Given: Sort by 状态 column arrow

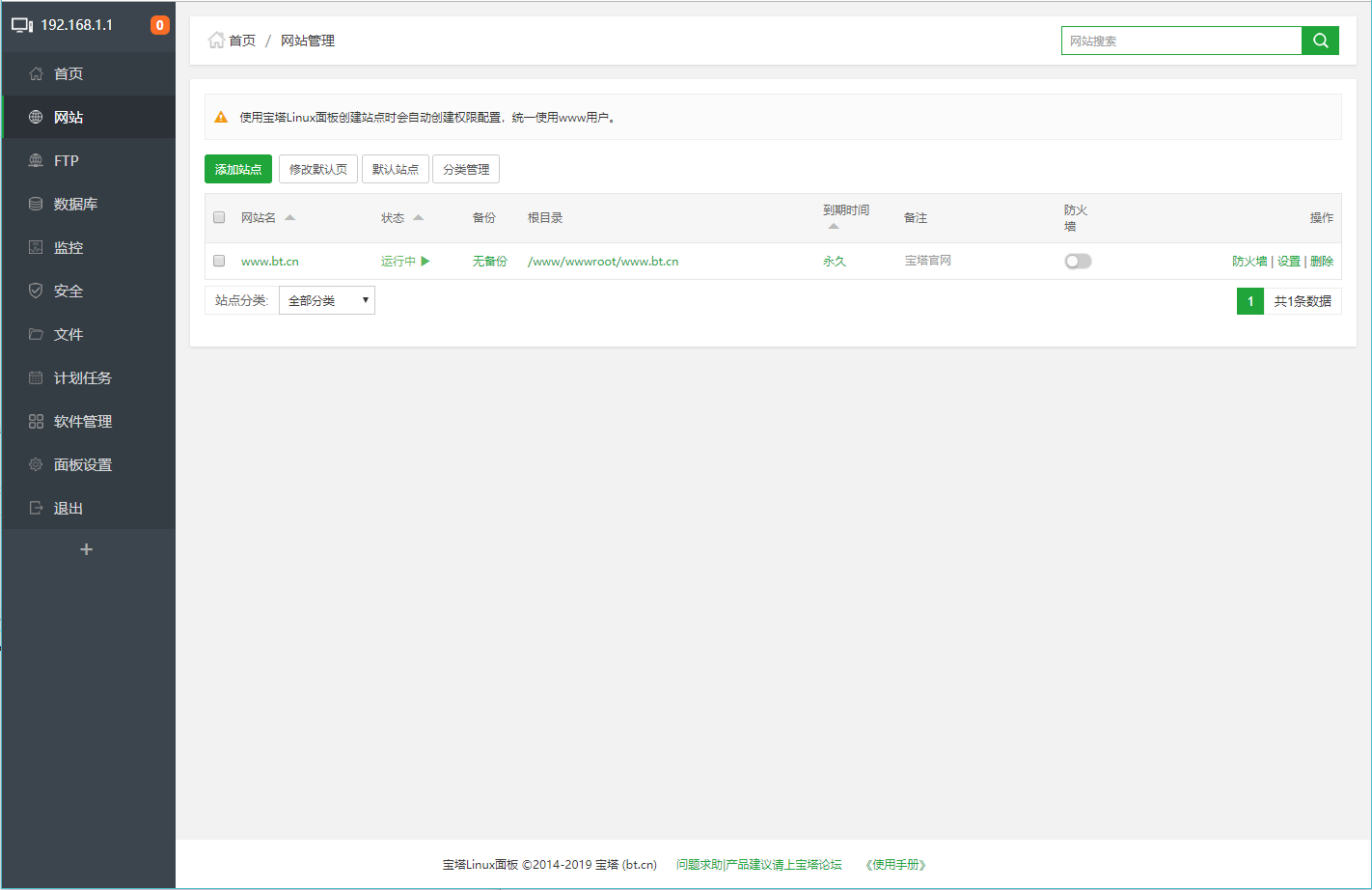Looking at the screenshot, I should (419, 217).
